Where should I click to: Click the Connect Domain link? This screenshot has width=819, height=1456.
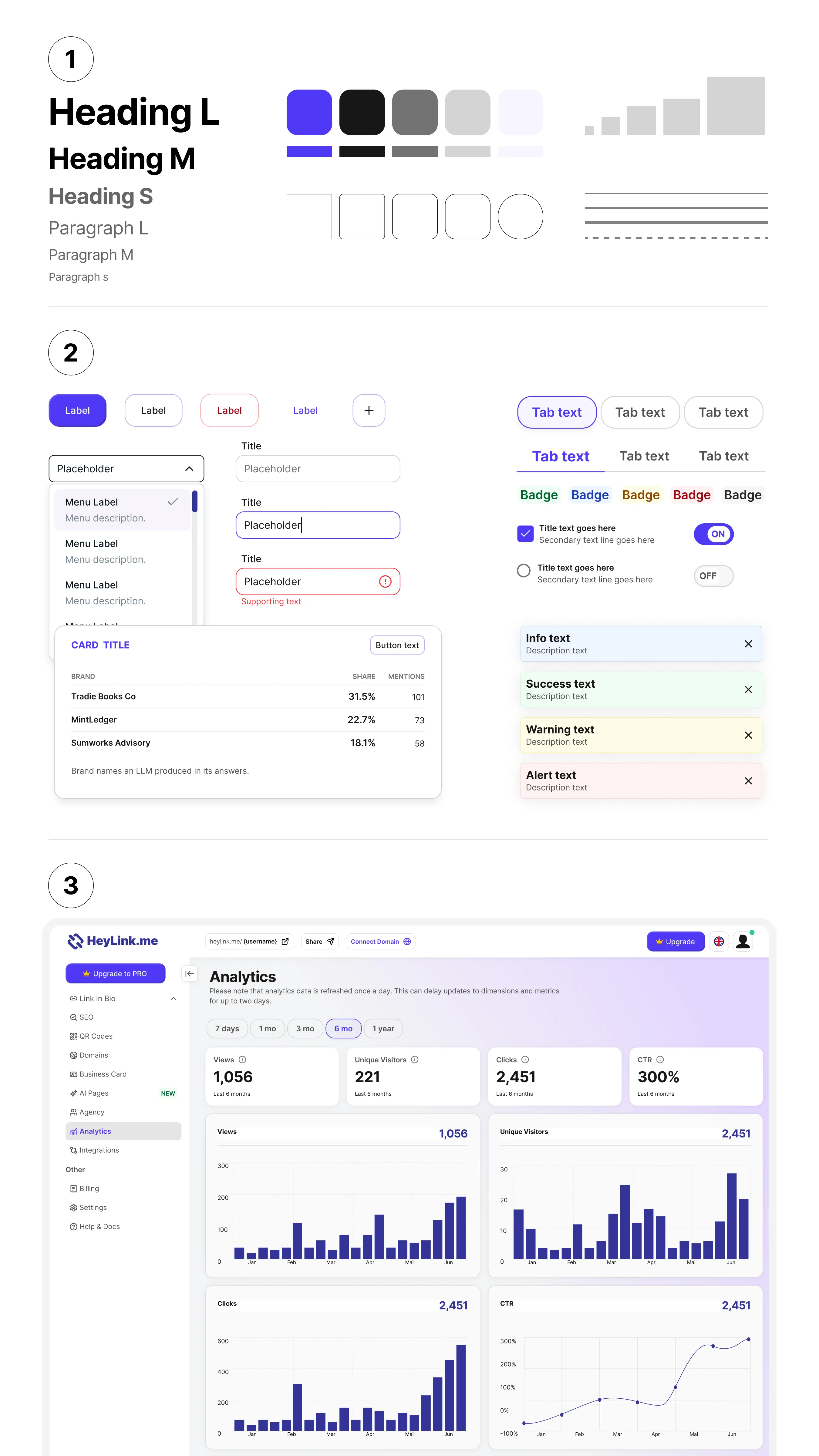pos(380,942)
